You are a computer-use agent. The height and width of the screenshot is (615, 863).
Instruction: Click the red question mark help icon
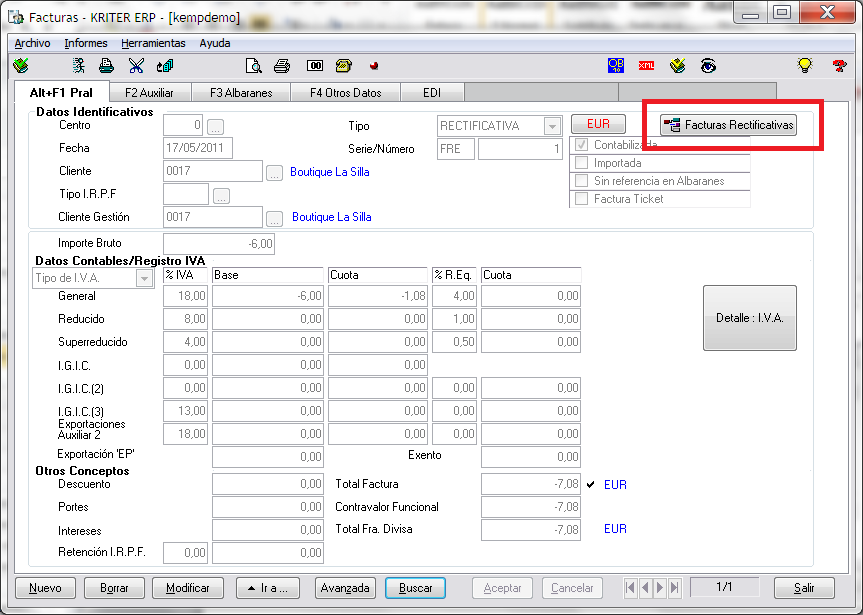(x=839, y=66)
